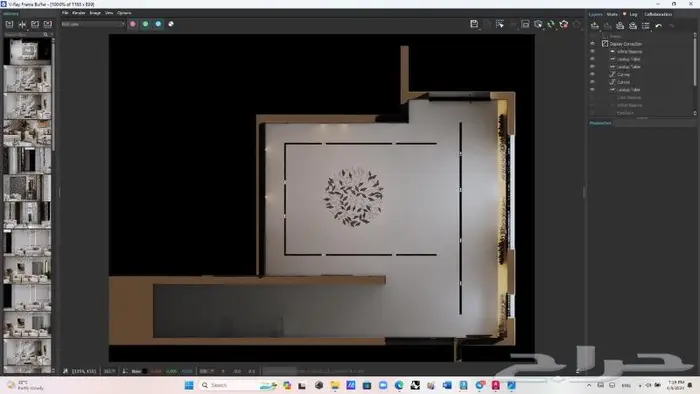
Task: Switch to the Log tab
Action: [x=633, y=14]
